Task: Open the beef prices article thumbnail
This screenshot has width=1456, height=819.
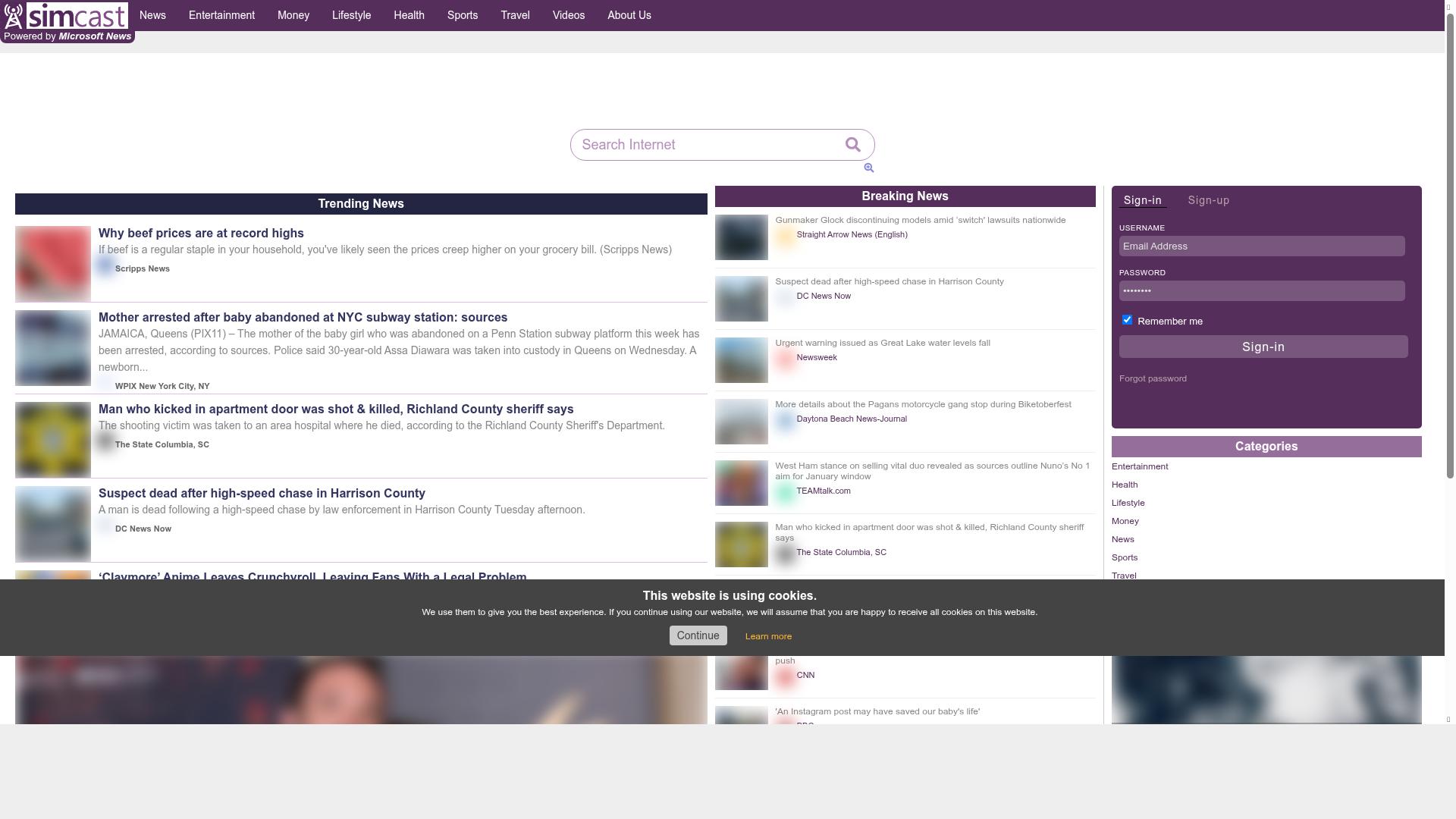Action: (x=53, y=263)
